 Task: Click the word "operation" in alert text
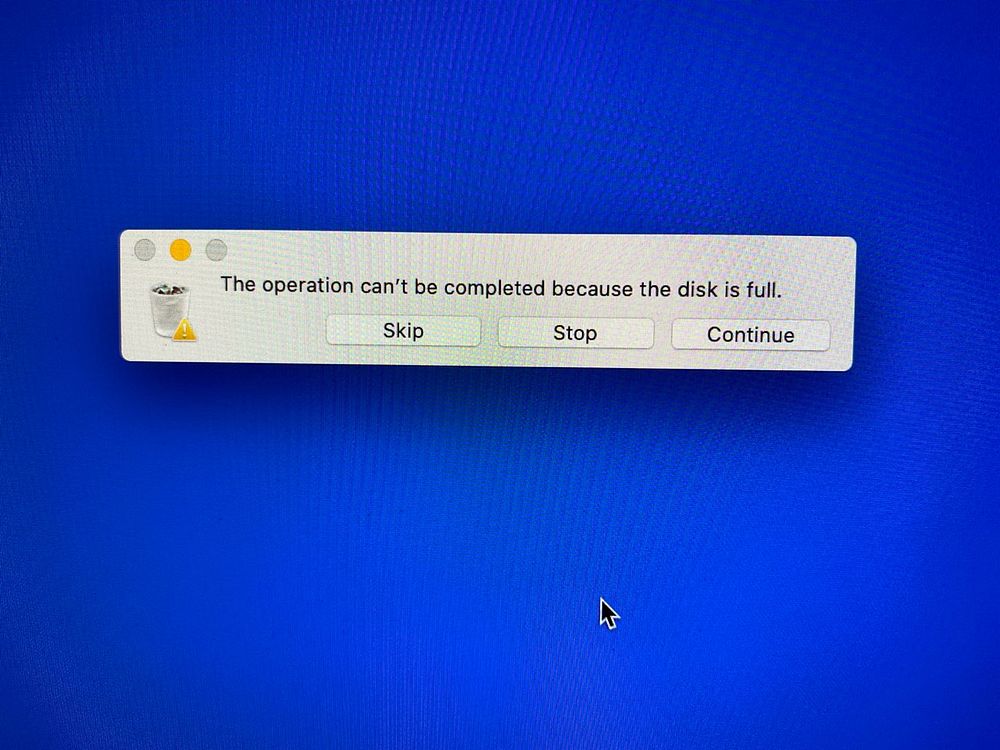click(307, 286)
